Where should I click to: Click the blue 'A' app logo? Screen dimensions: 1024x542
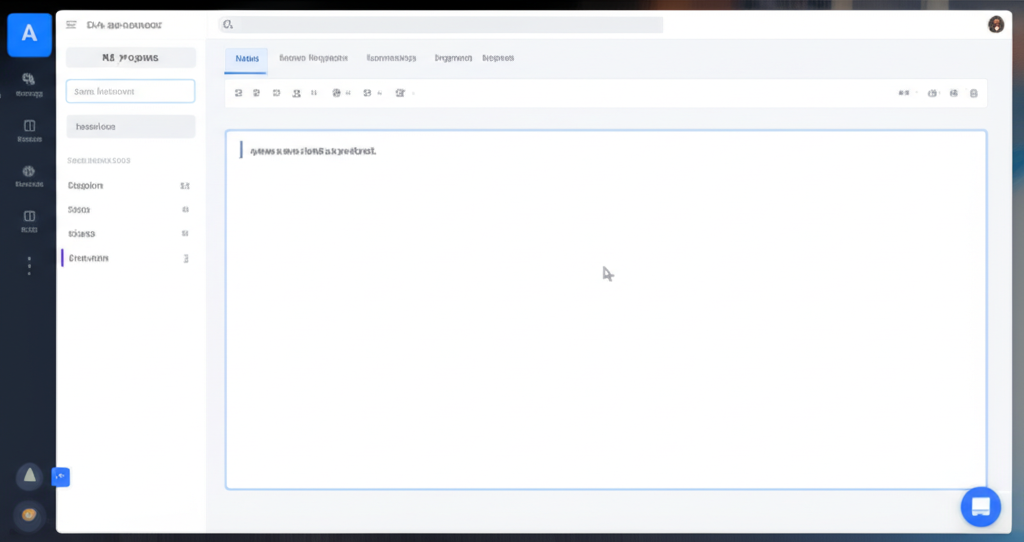pos(29,34)
